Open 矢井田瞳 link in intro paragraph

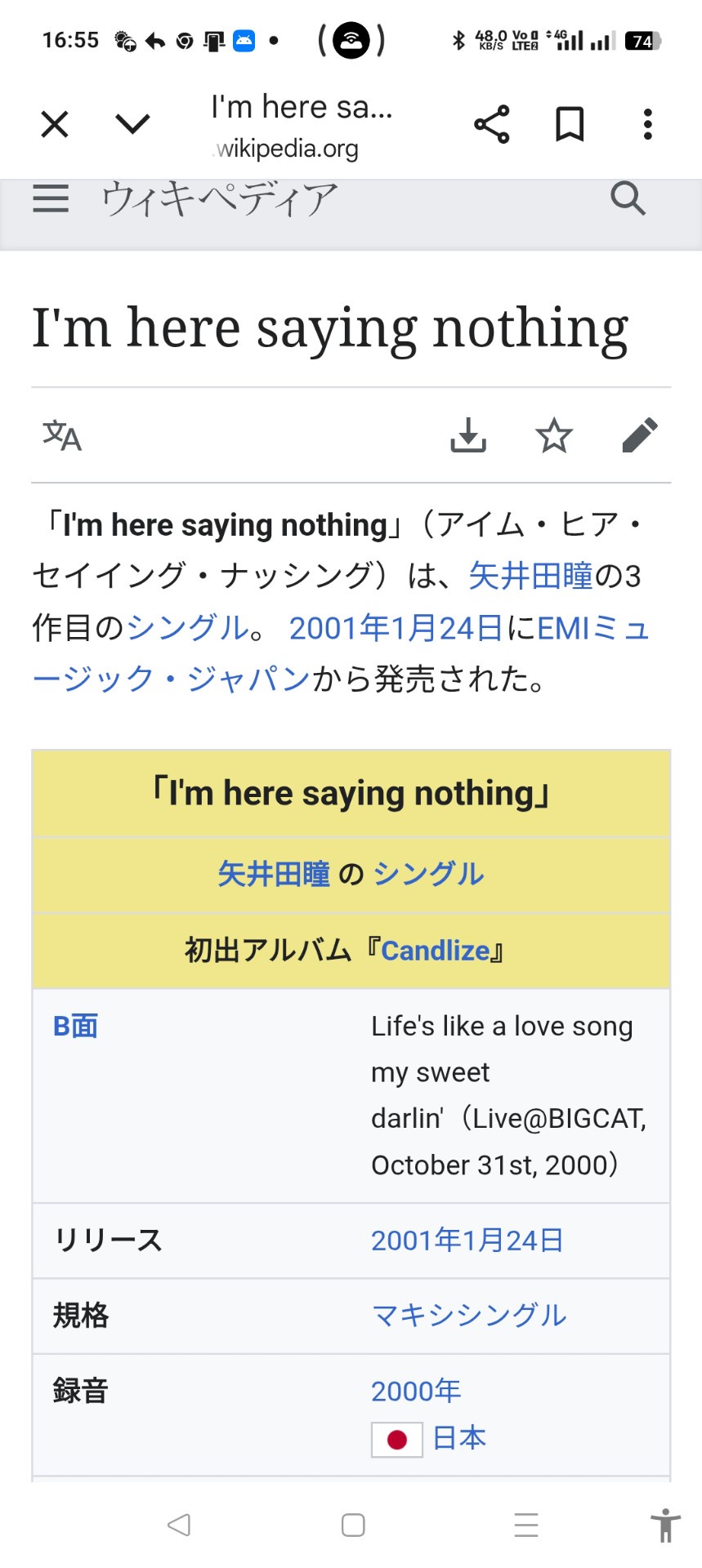(530, 577)
